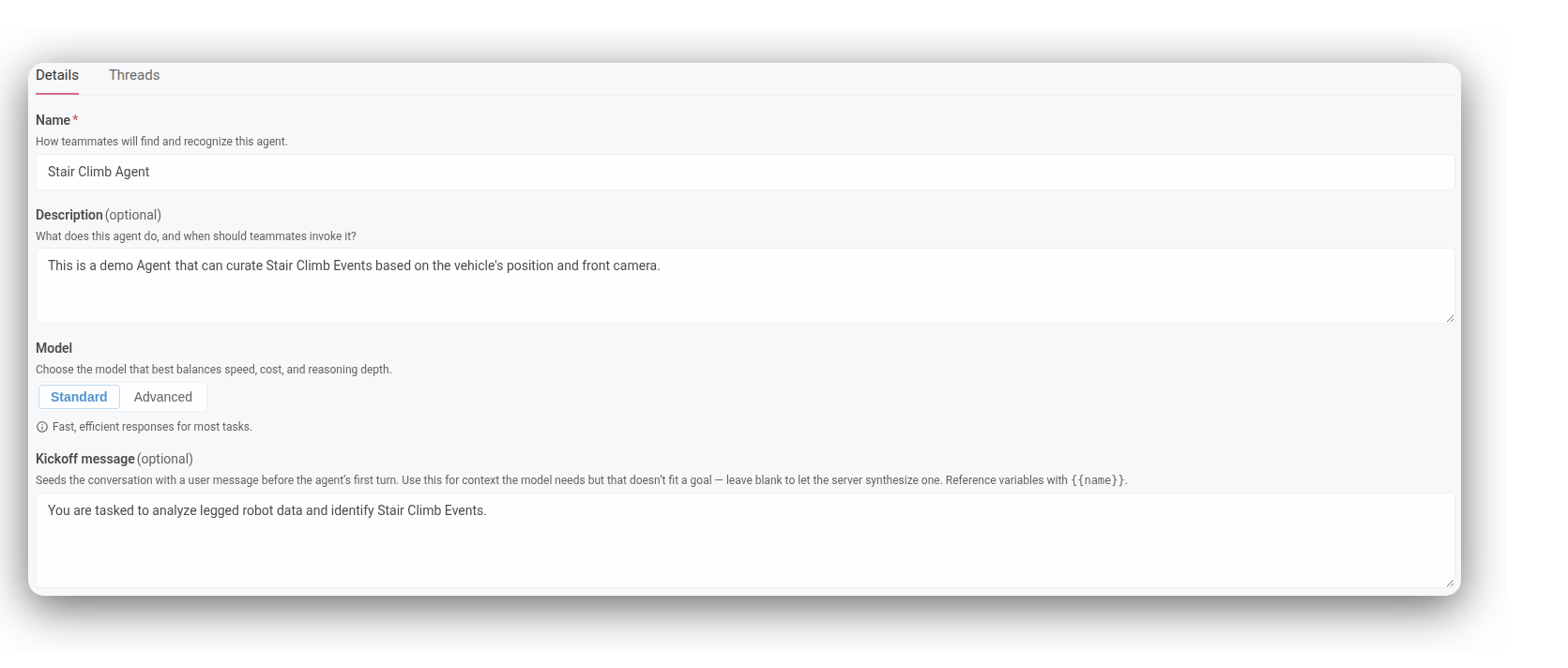Click the info icon beside Fast, efficient responses
1568x668 pixels.
point(42,427)
